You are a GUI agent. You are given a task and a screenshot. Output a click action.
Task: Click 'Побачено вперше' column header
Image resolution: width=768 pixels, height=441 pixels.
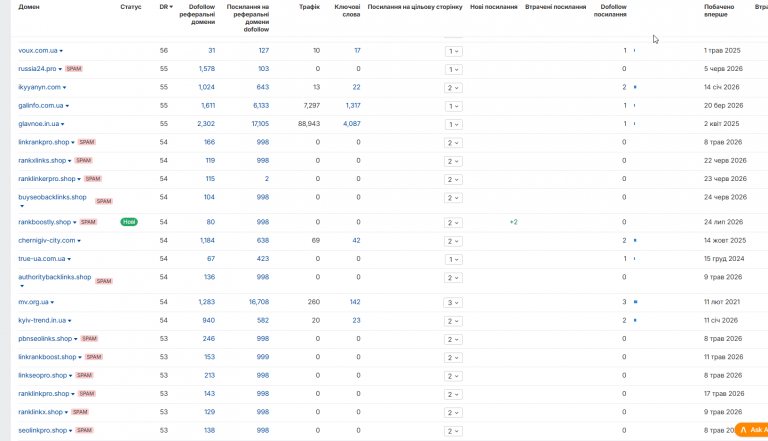pos(719,11)
